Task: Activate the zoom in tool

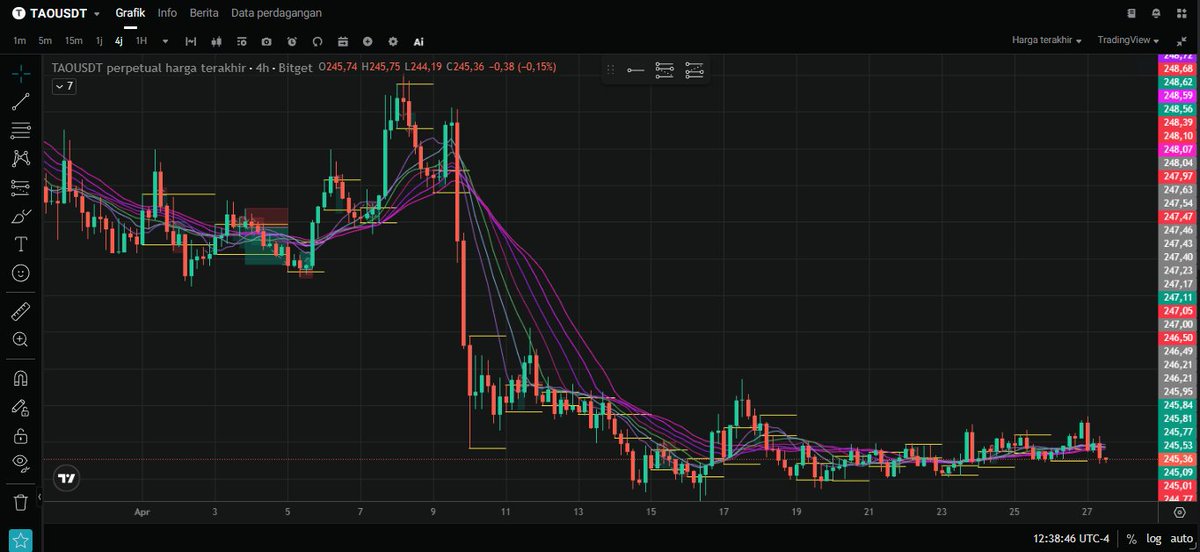Action: (20, 340)
